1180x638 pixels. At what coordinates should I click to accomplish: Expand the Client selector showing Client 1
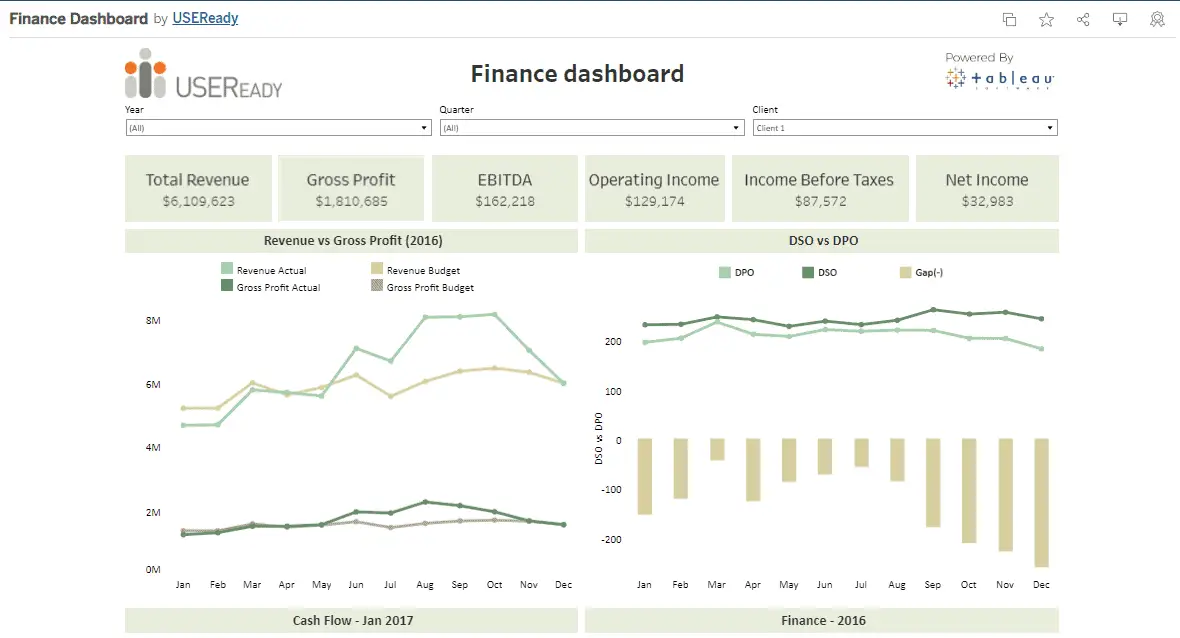pyautogui.click(x=1050, y=127)
